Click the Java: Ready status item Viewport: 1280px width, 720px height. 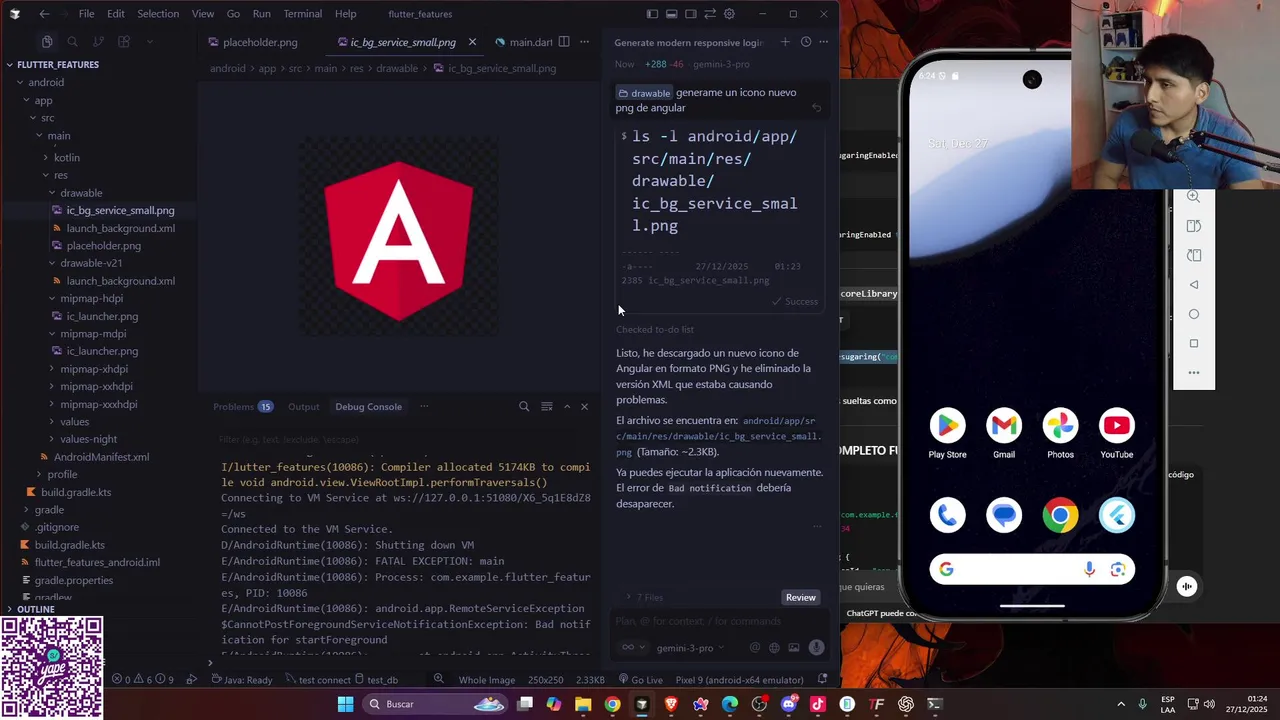point(242,680)
